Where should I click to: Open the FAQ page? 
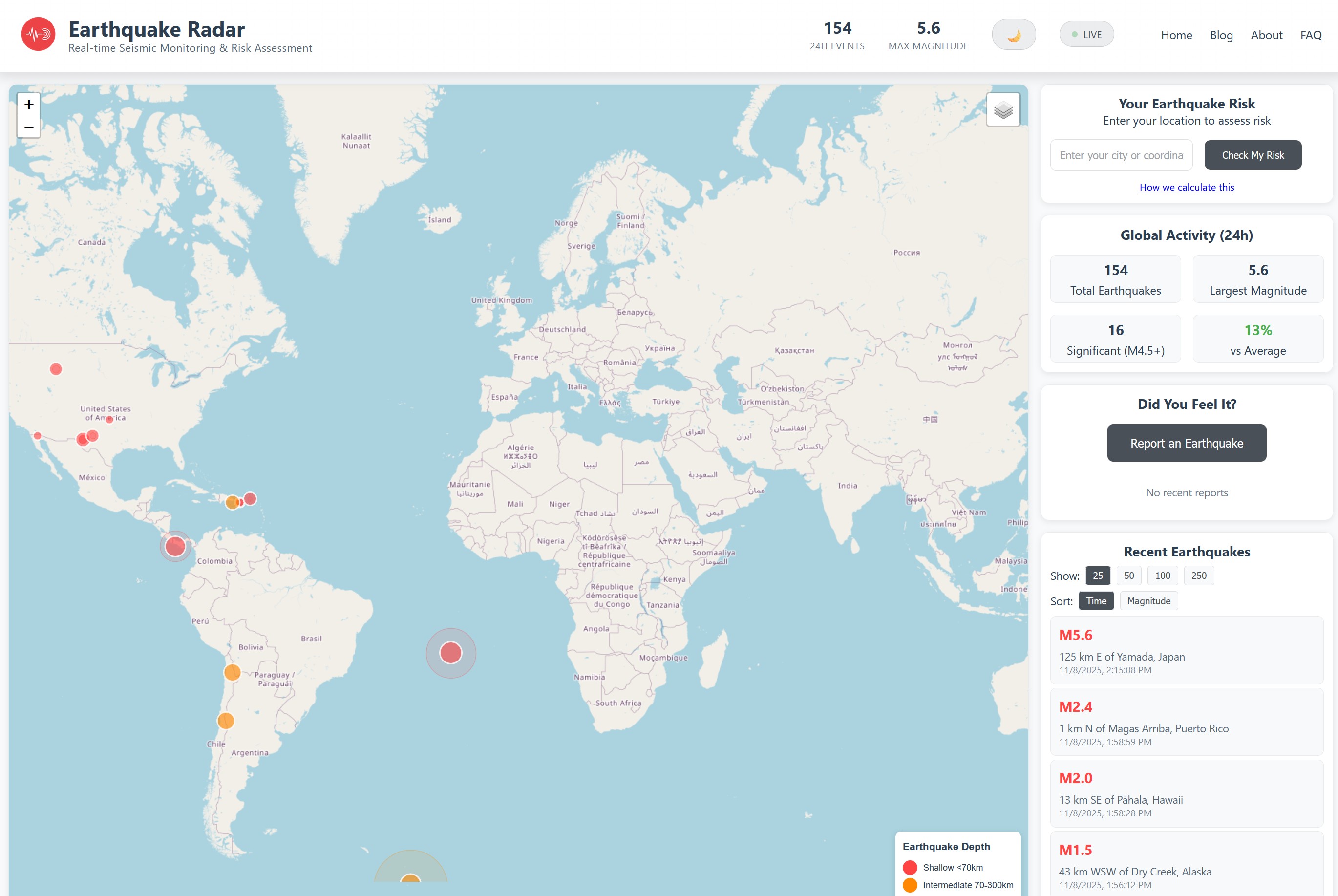1311,35
